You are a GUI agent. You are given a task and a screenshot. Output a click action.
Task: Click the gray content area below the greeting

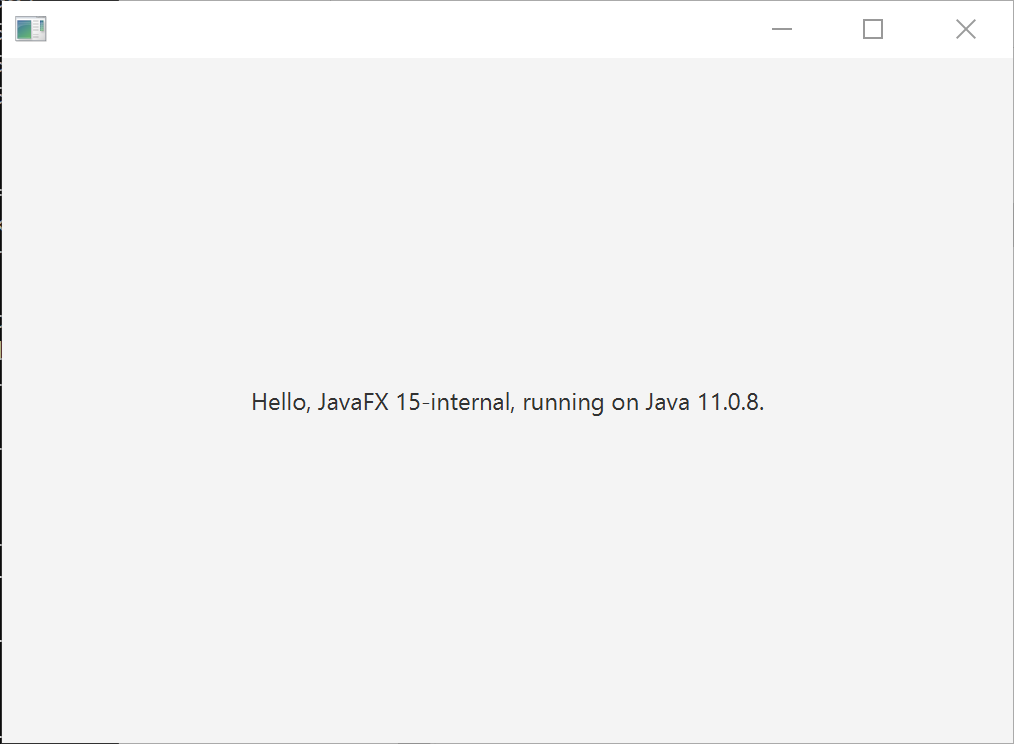tap(507, 580)
